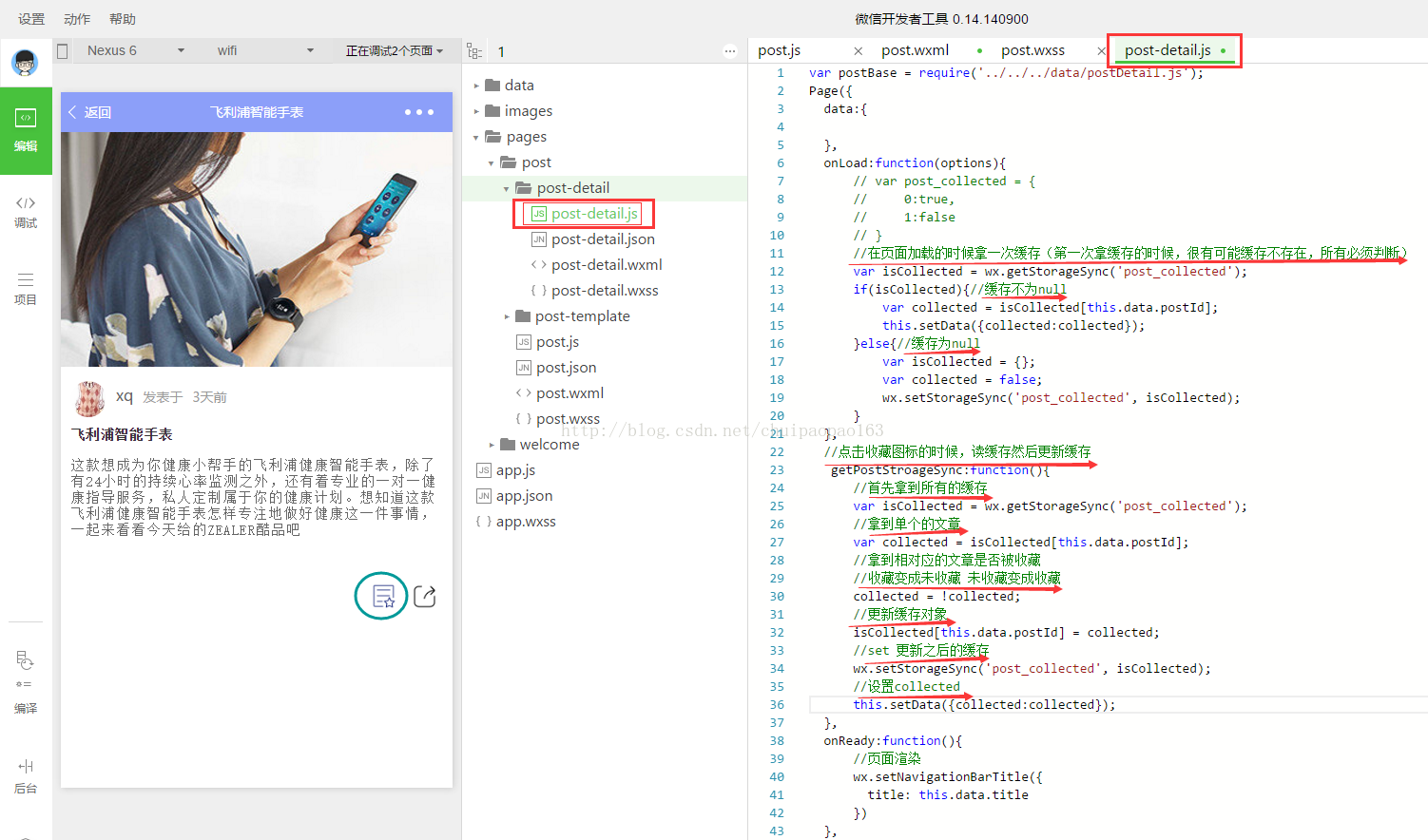
Task: Click the user avatar icon
Action: point(25,63)
